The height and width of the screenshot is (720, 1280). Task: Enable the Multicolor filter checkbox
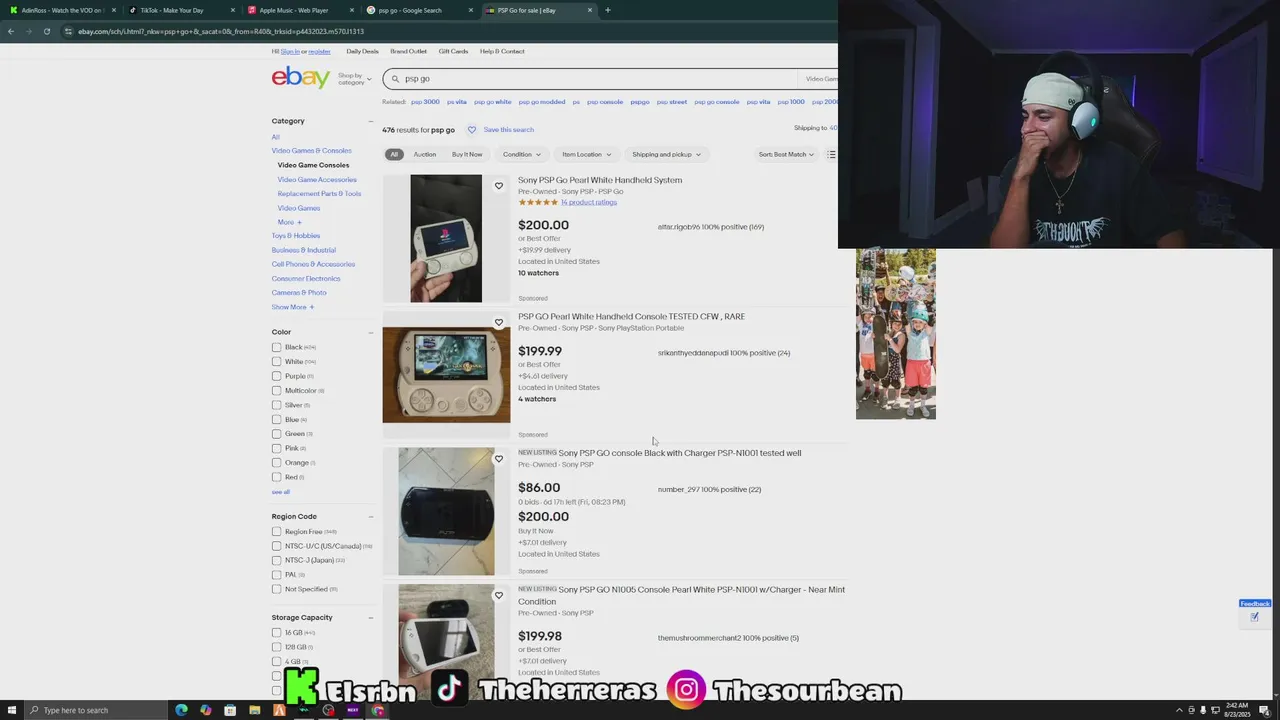click(x=276, y=390)
